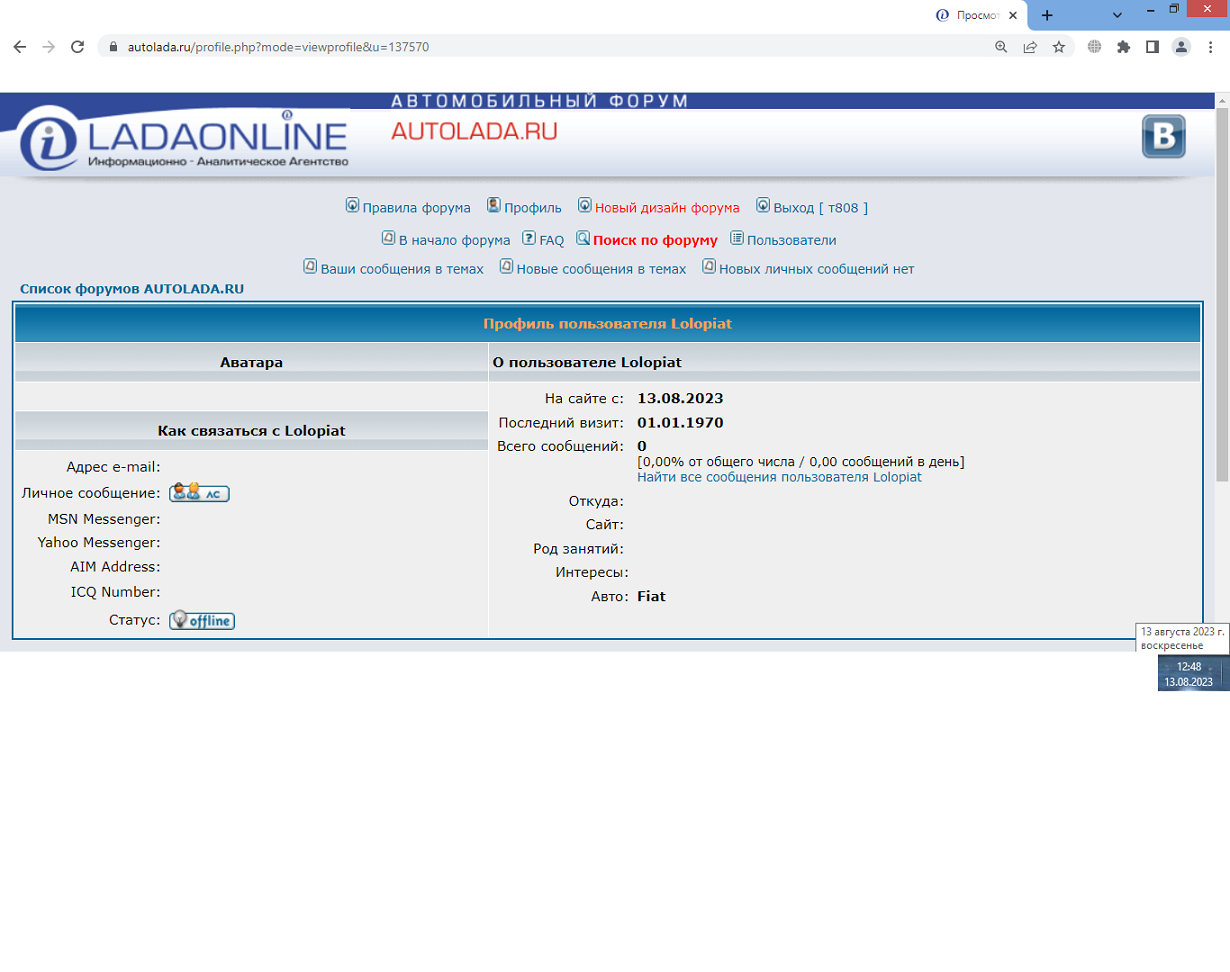
Task: Click the offline status icon
Action: click(202, 620)
